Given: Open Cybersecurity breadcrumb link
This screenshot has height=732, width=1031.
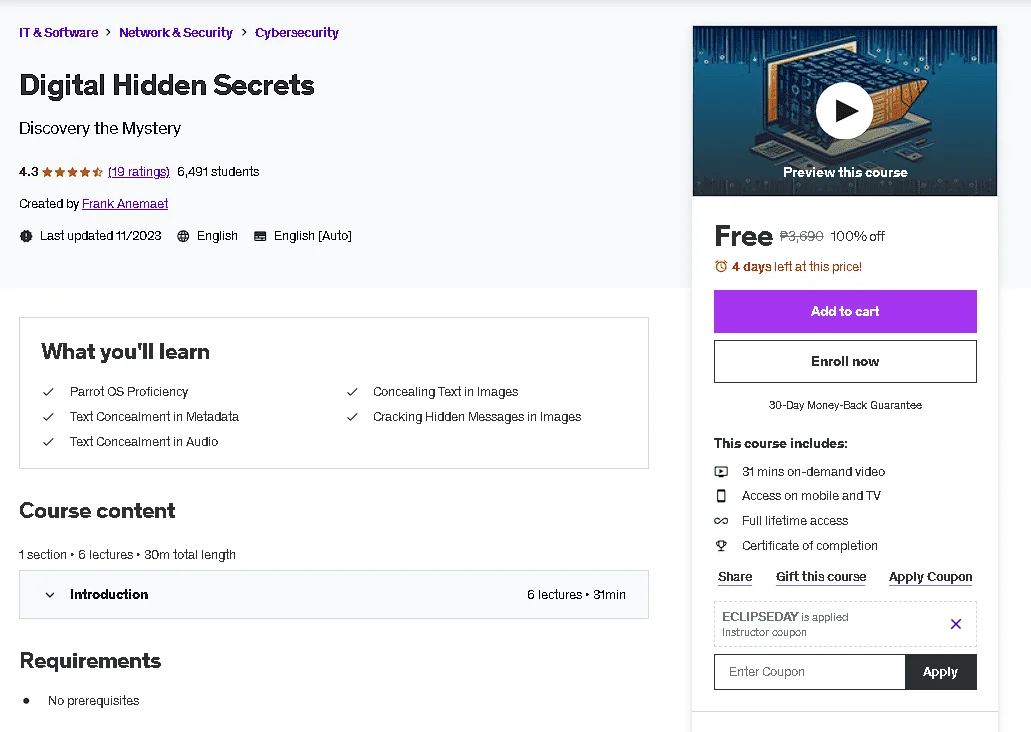Looking at the screenshot, I should [297, 32].
